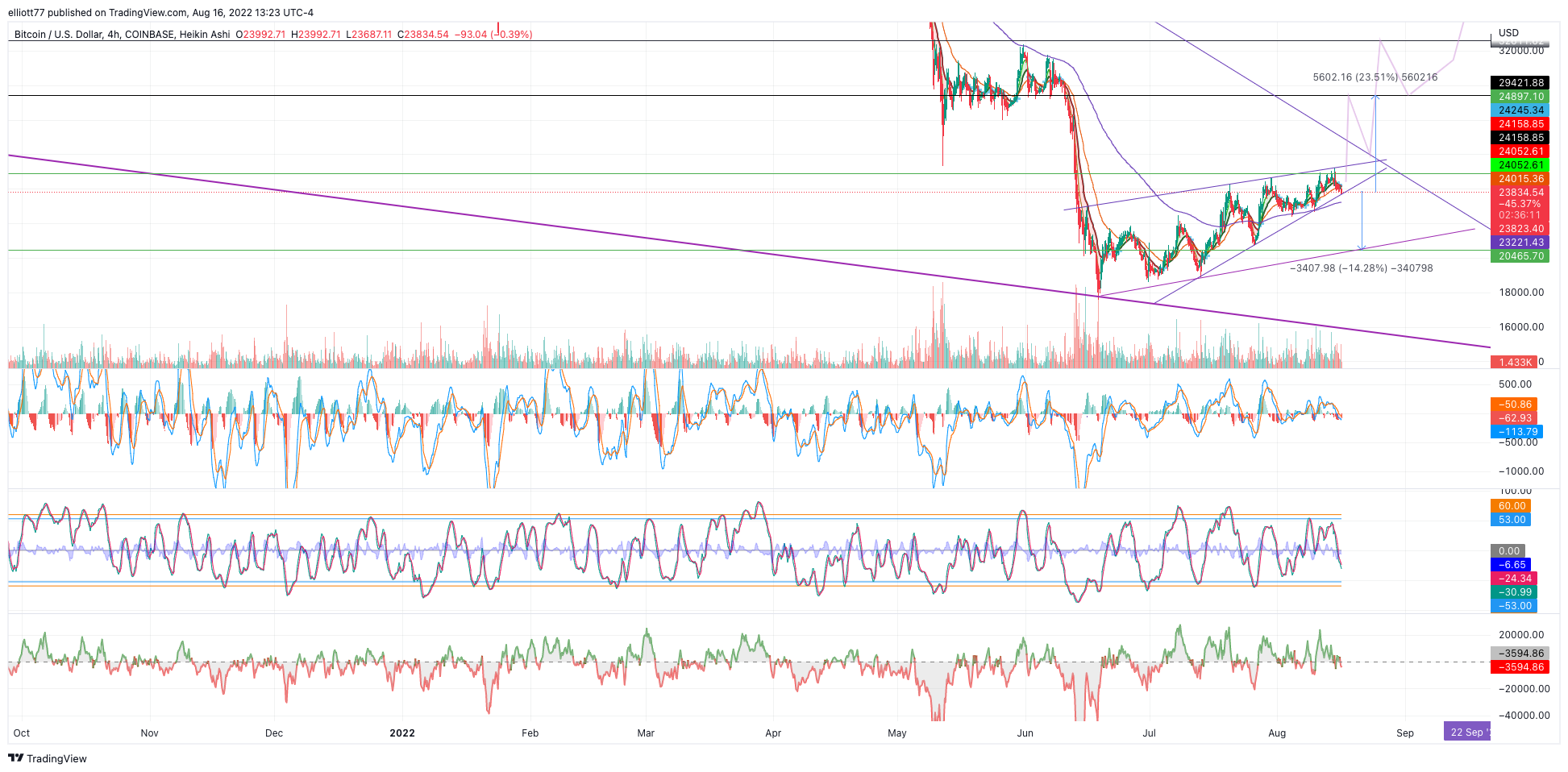This screenshot has height=772, width=1568.
Task: Click the red −3594.86 bottom indicator label
Action: 1520,667
